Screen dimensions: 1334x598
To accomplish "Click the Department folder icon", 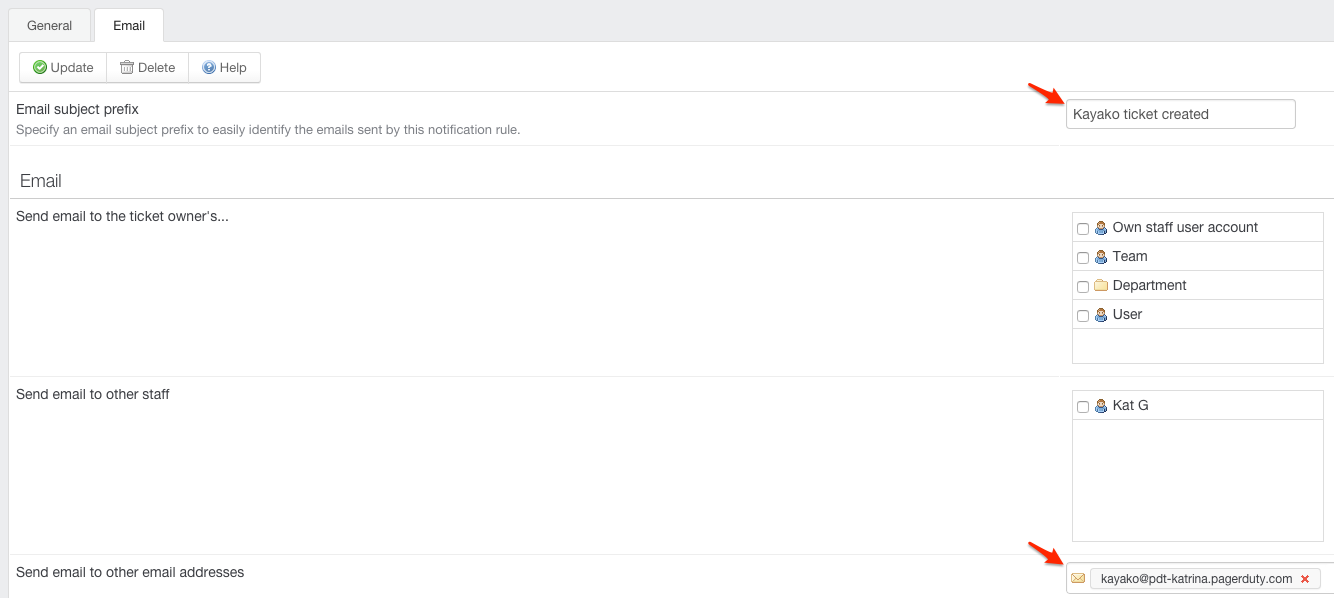I will point(1101,286).
